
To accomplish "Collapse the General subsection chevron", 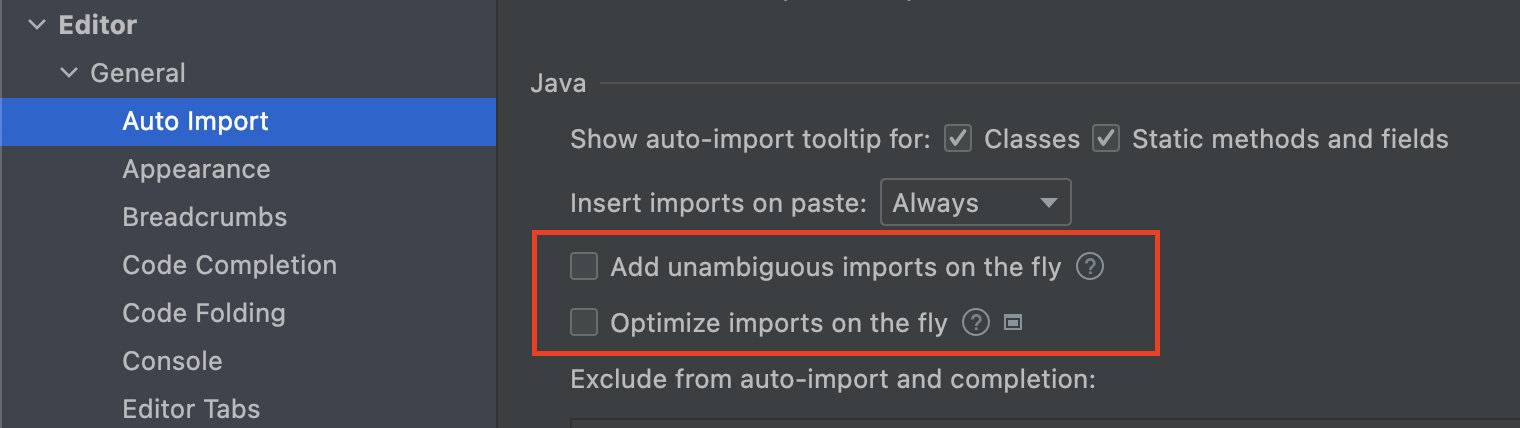I will (x=68, y=73).
